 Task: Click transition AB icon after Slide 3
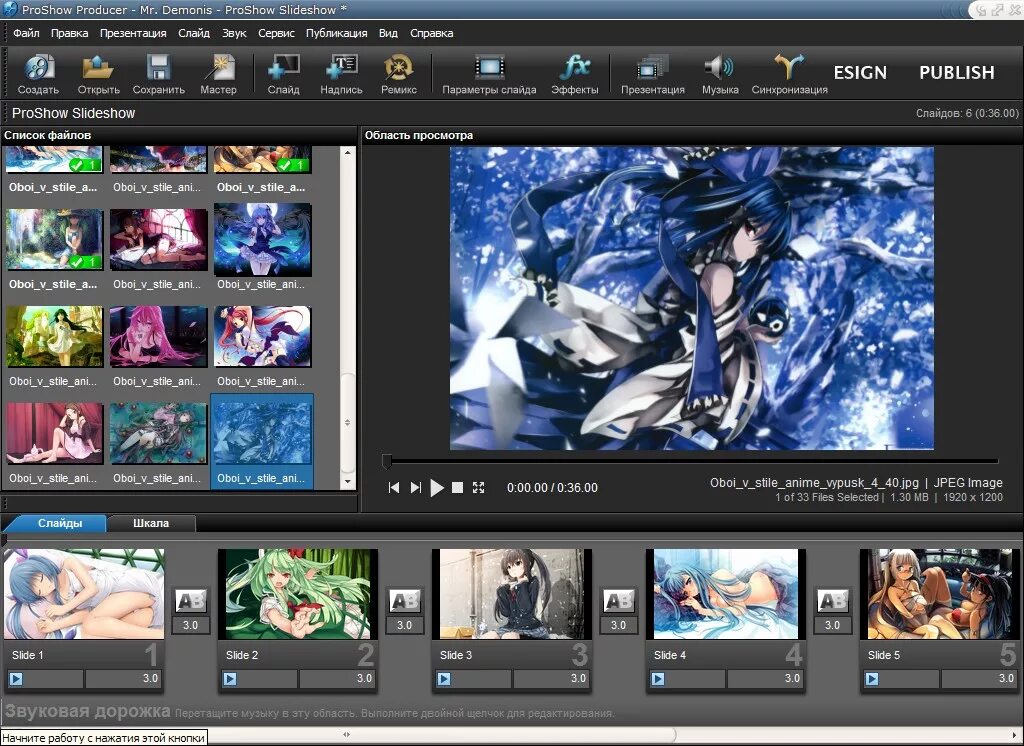[x=618, y=600]
